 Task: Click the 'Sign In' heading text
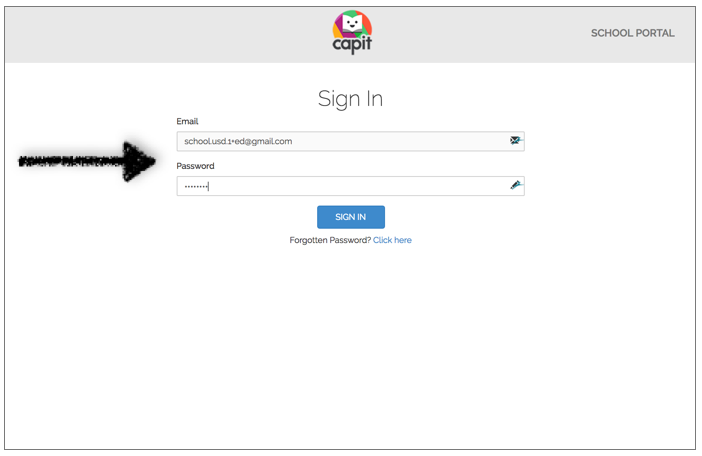point(350,99)
